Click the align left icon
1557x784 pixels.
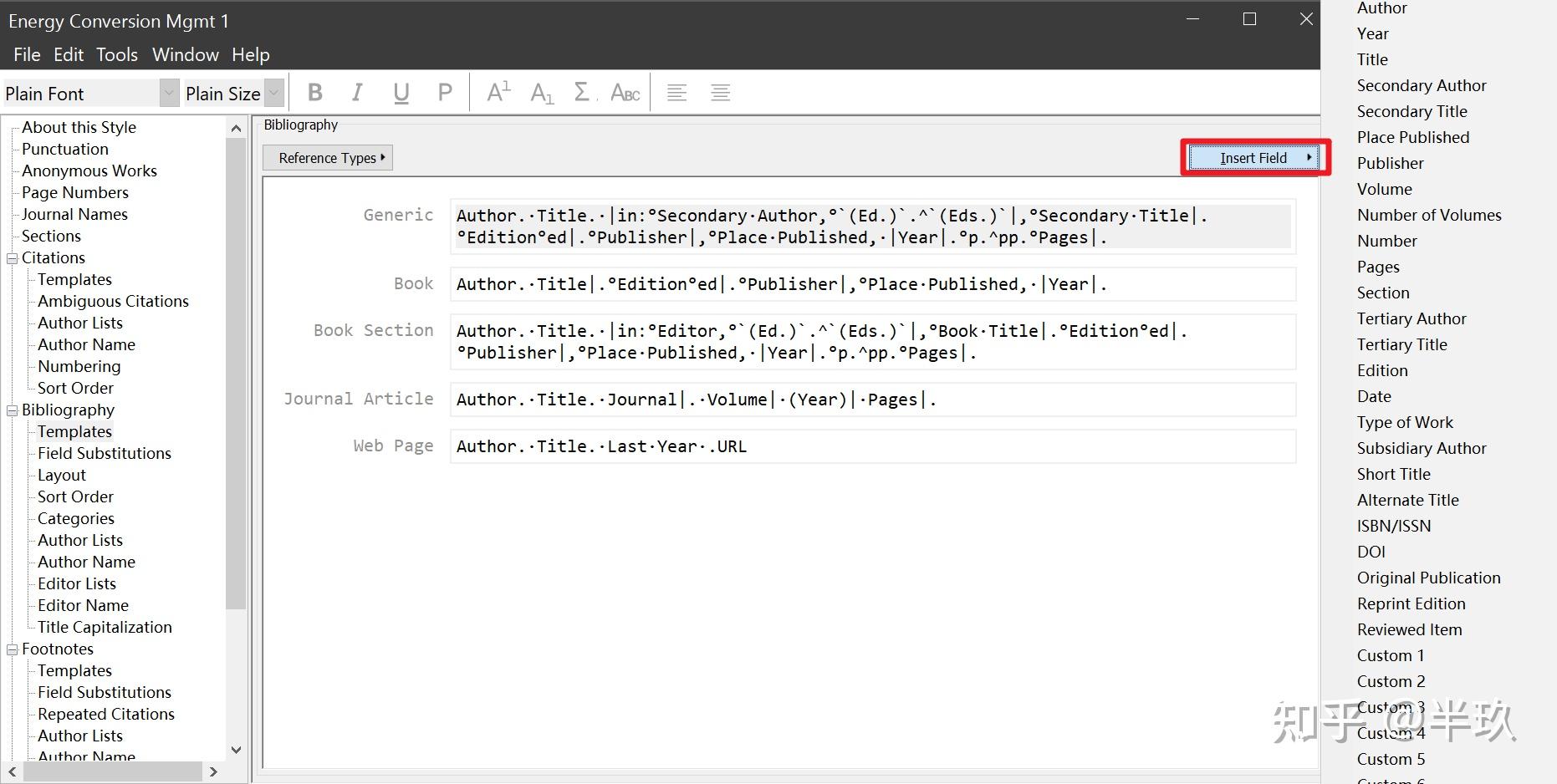coord(677,93)
